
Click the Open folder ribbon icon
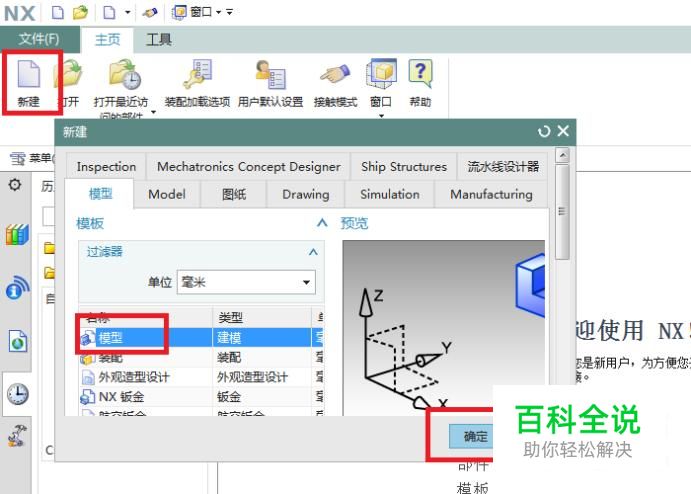pos(68,74)
